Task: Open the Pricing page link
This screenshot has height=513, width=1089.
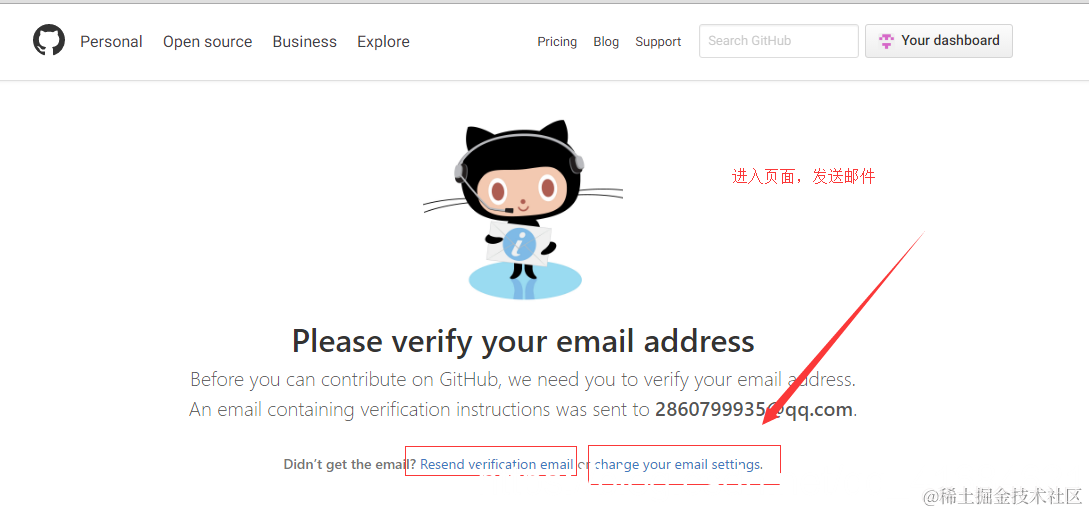Action: 557,42
